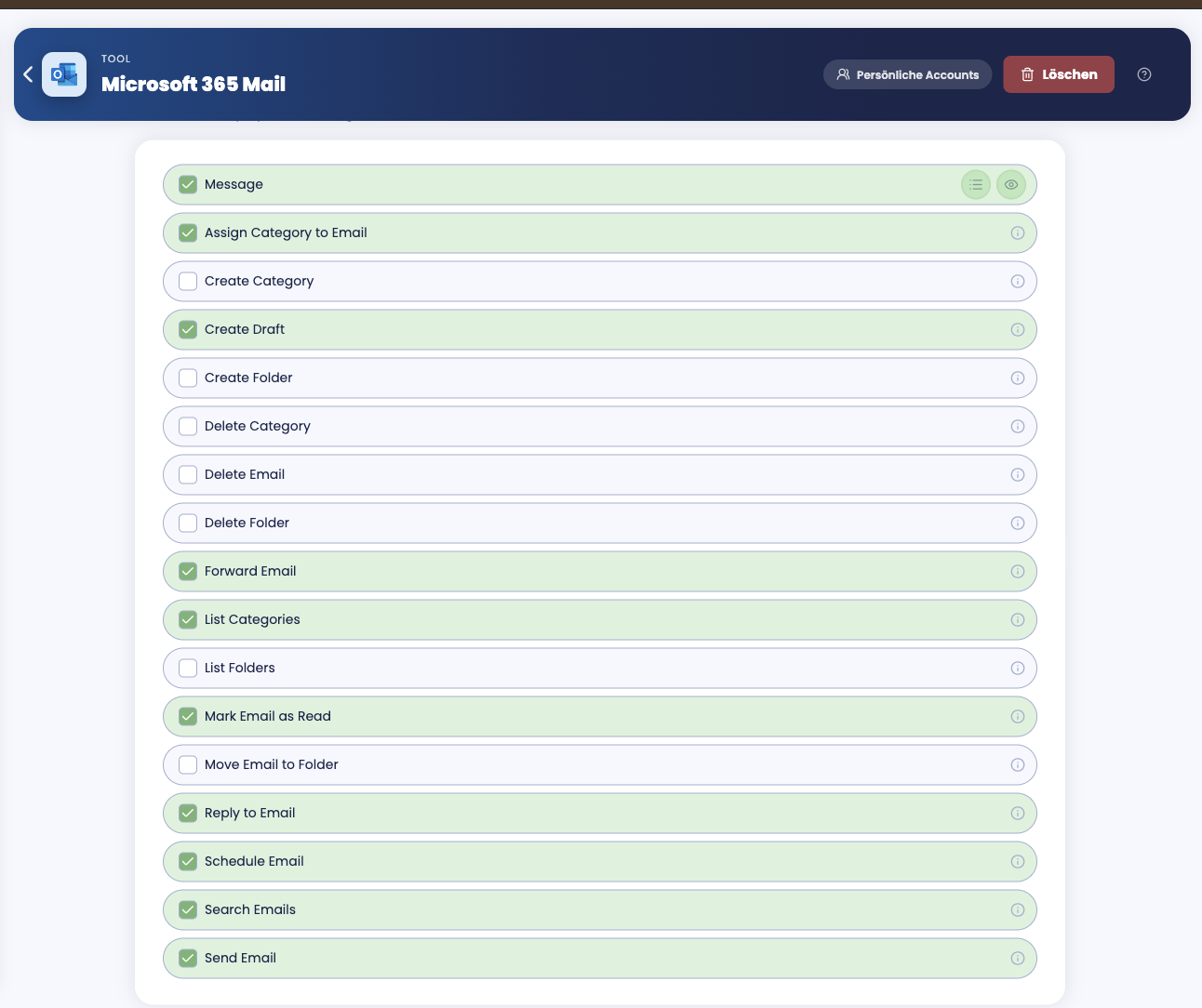Open info icon for Delete Email
Image resolution: width=1202 pixels, height=1008 pixels.
[x=1018, y=474]
